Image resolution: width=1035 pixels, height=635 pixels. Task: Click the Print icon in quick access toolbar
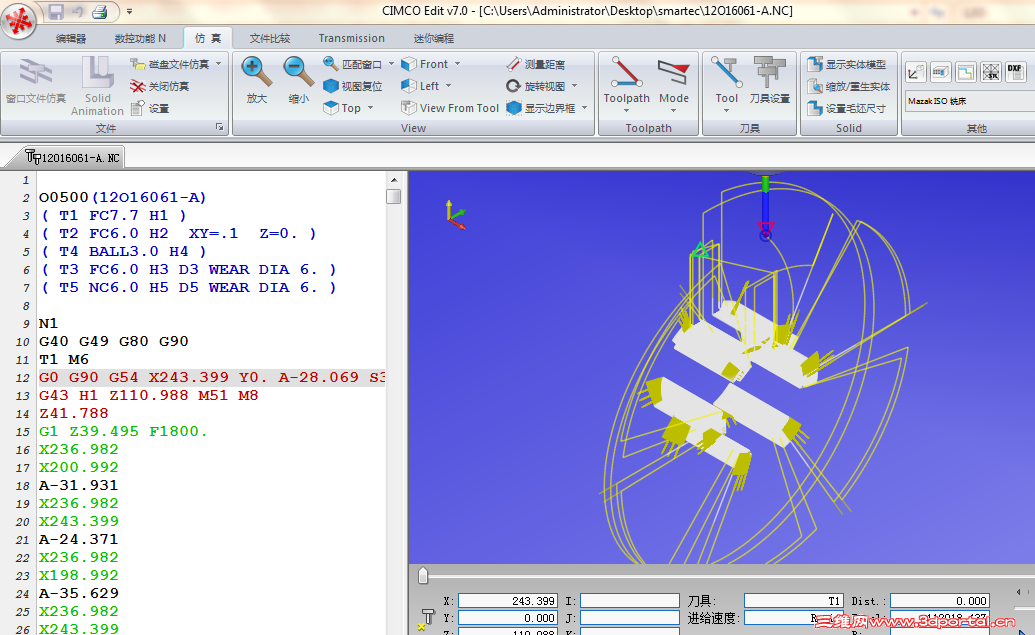(x=100, y=11)
